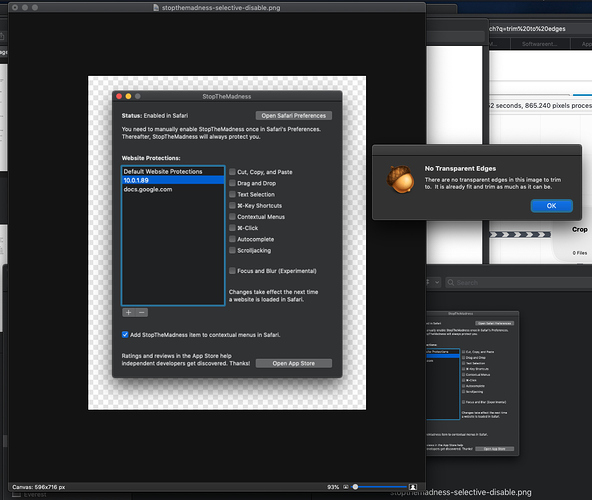The image size is (592, 500).
Task: Open the dropdown chevron left of the Search field
Action: click(x=437, y=282)
